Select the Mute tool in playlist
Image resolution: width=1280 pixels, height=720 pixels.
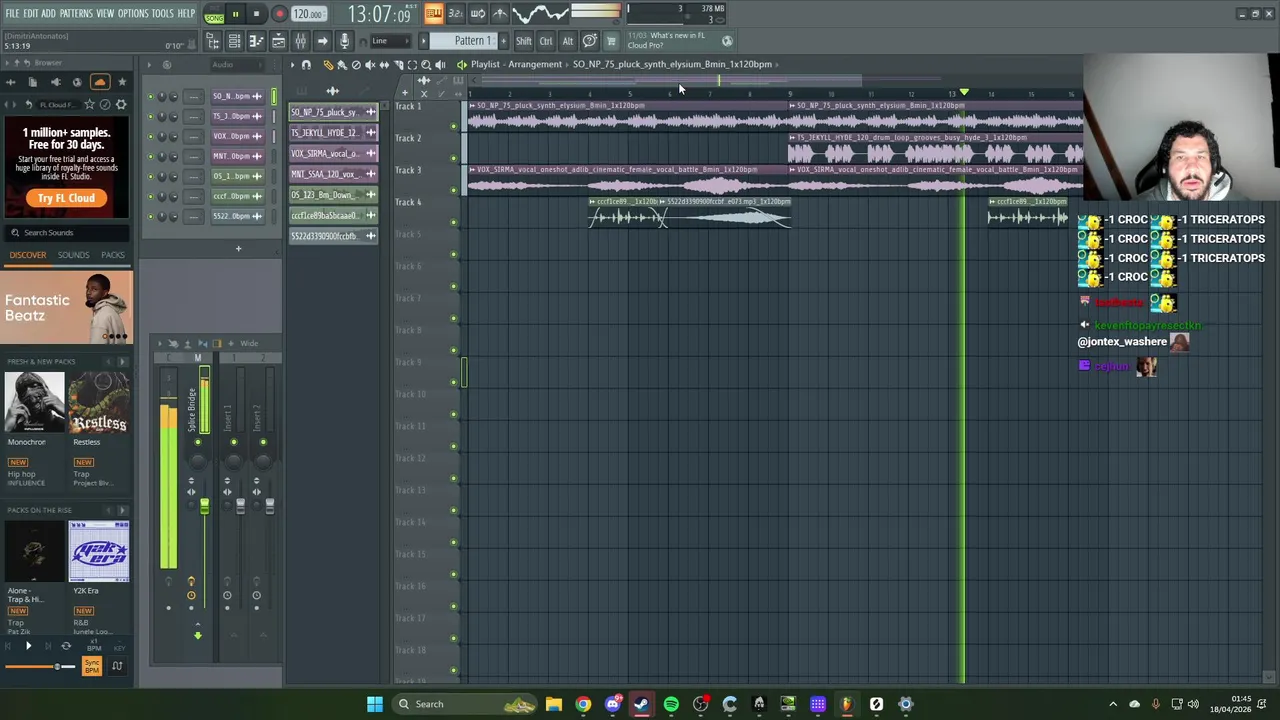pyautogui.click(x=370, y=65)
